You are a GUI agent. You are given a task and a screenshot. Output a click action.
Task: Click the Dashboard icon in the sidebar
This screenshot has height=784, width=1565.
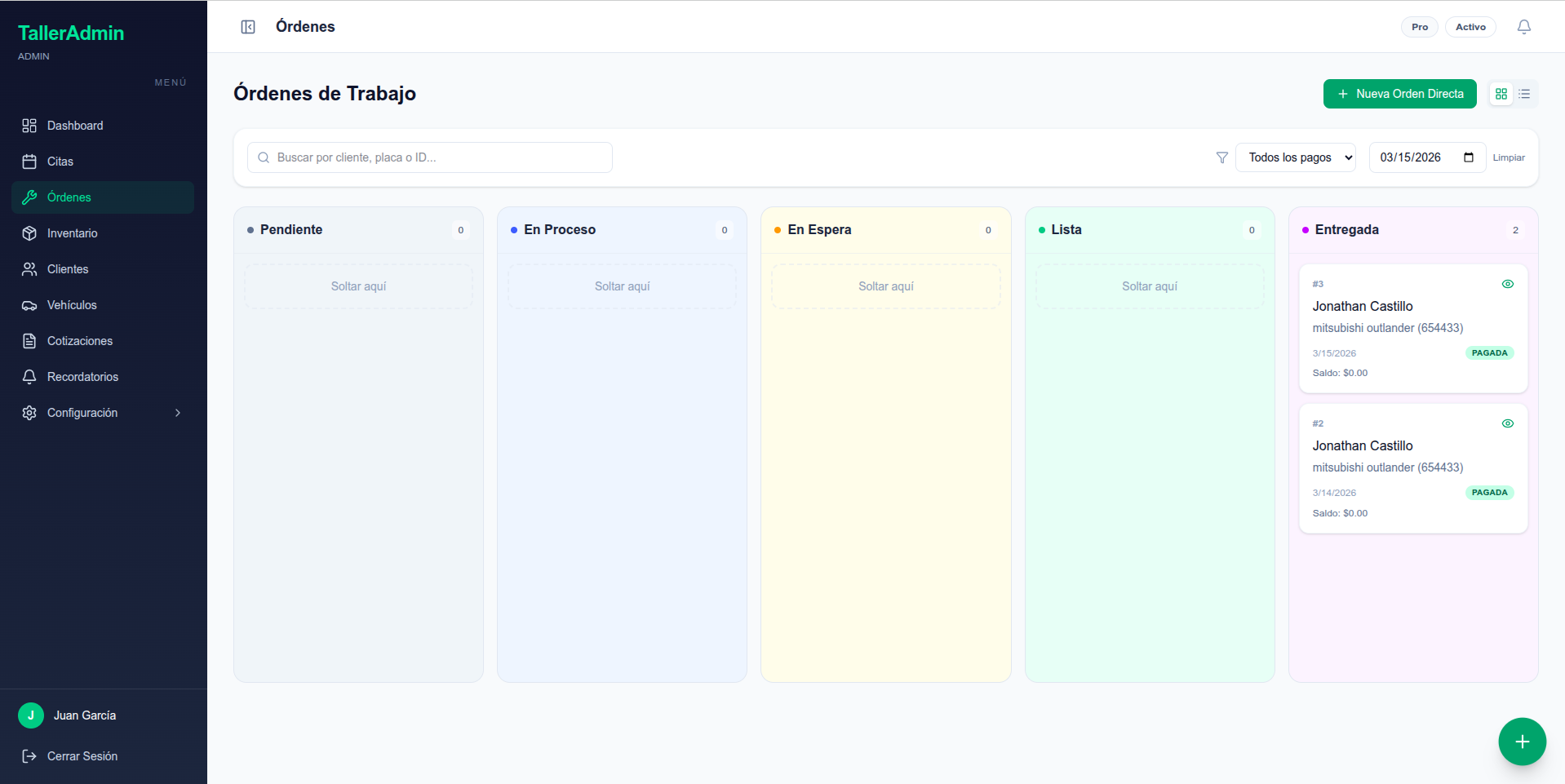[x=29, y=126]
